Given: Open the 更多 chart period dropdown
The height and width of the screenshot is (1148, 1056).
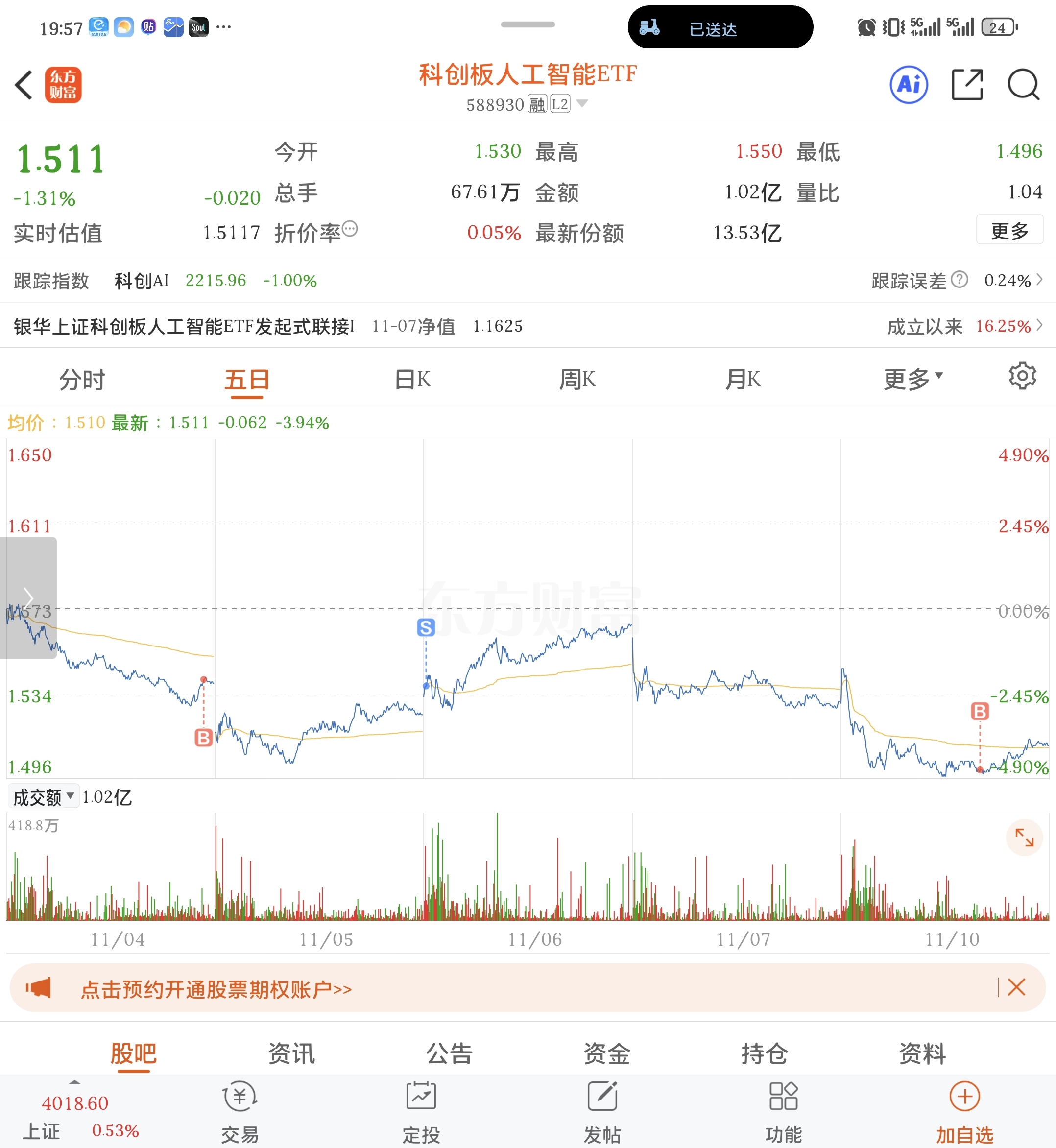Looking at the screenshot, I should 912,379.
